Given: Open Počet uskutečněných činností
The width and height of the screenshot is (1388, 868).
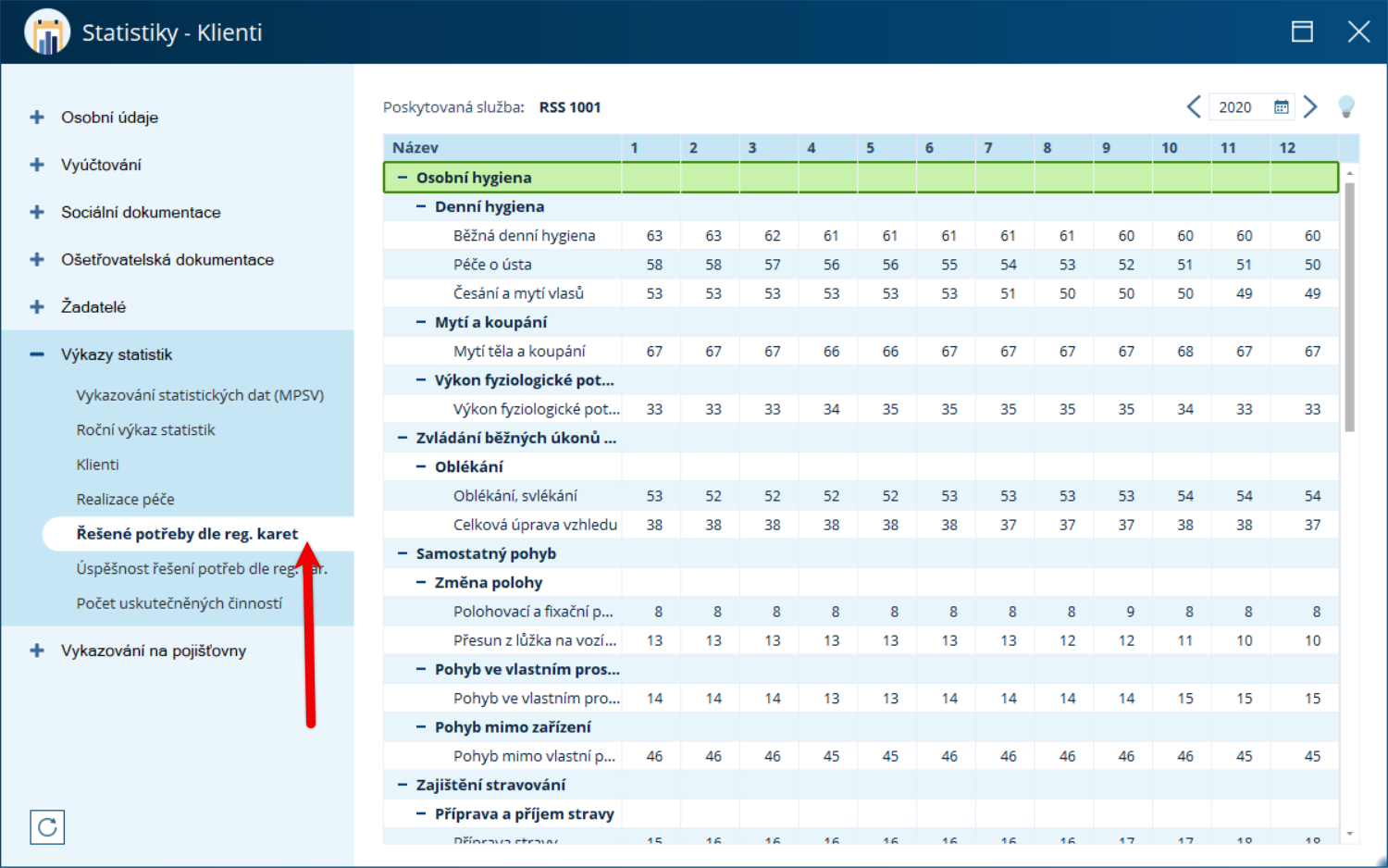Looking at the screenshot, I should pyautogui.click(x=180, y=603).
